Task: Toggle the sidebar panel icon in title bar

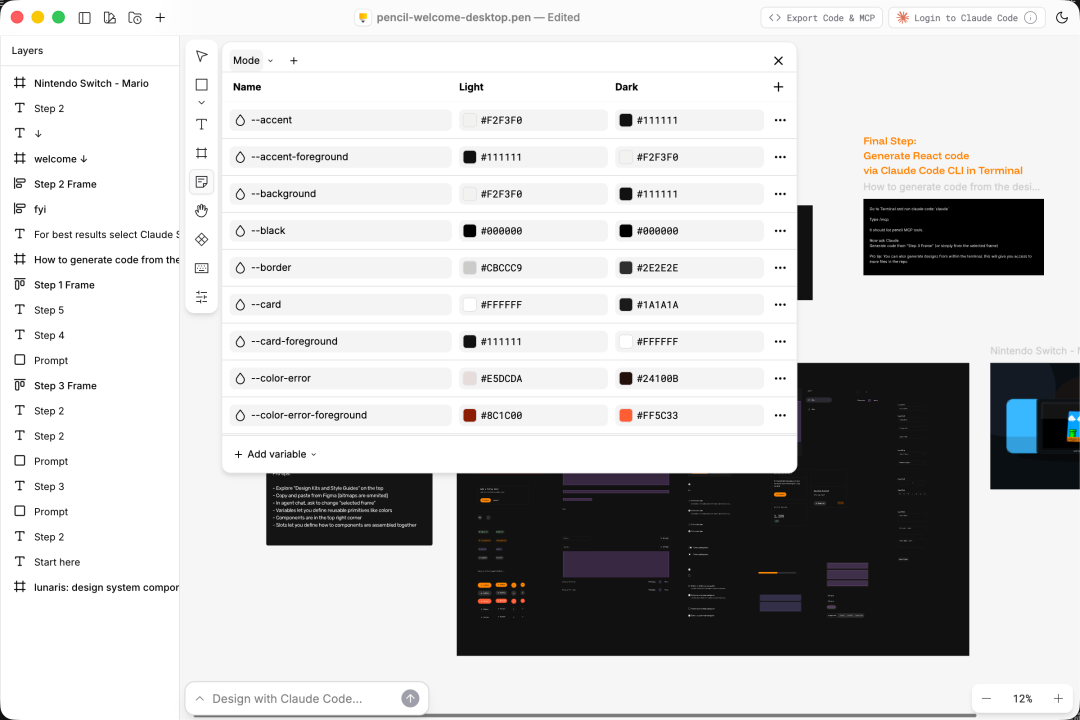Action: click(x=84, y=18)
